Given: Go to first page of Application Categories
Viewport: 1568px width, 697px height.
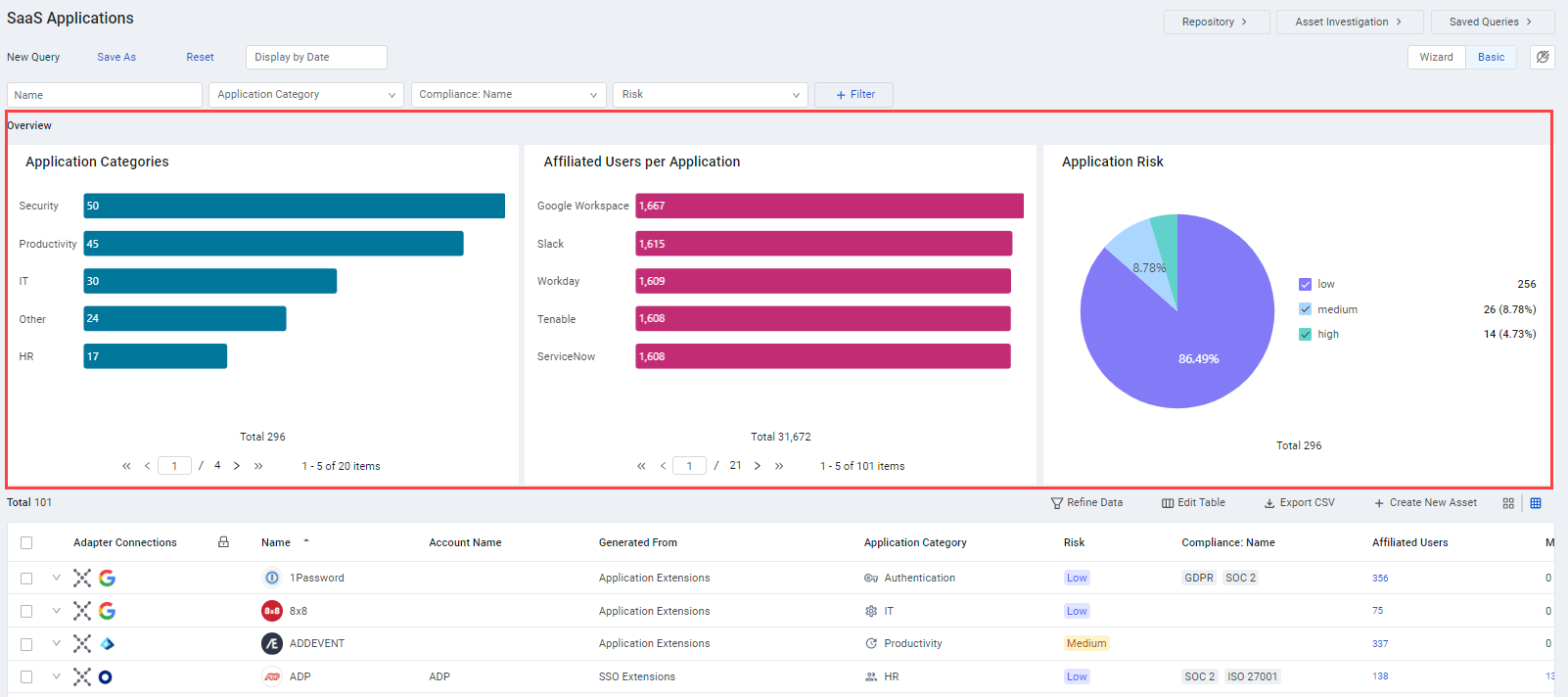Looking at the screenshot, I should tap(126, 466).
